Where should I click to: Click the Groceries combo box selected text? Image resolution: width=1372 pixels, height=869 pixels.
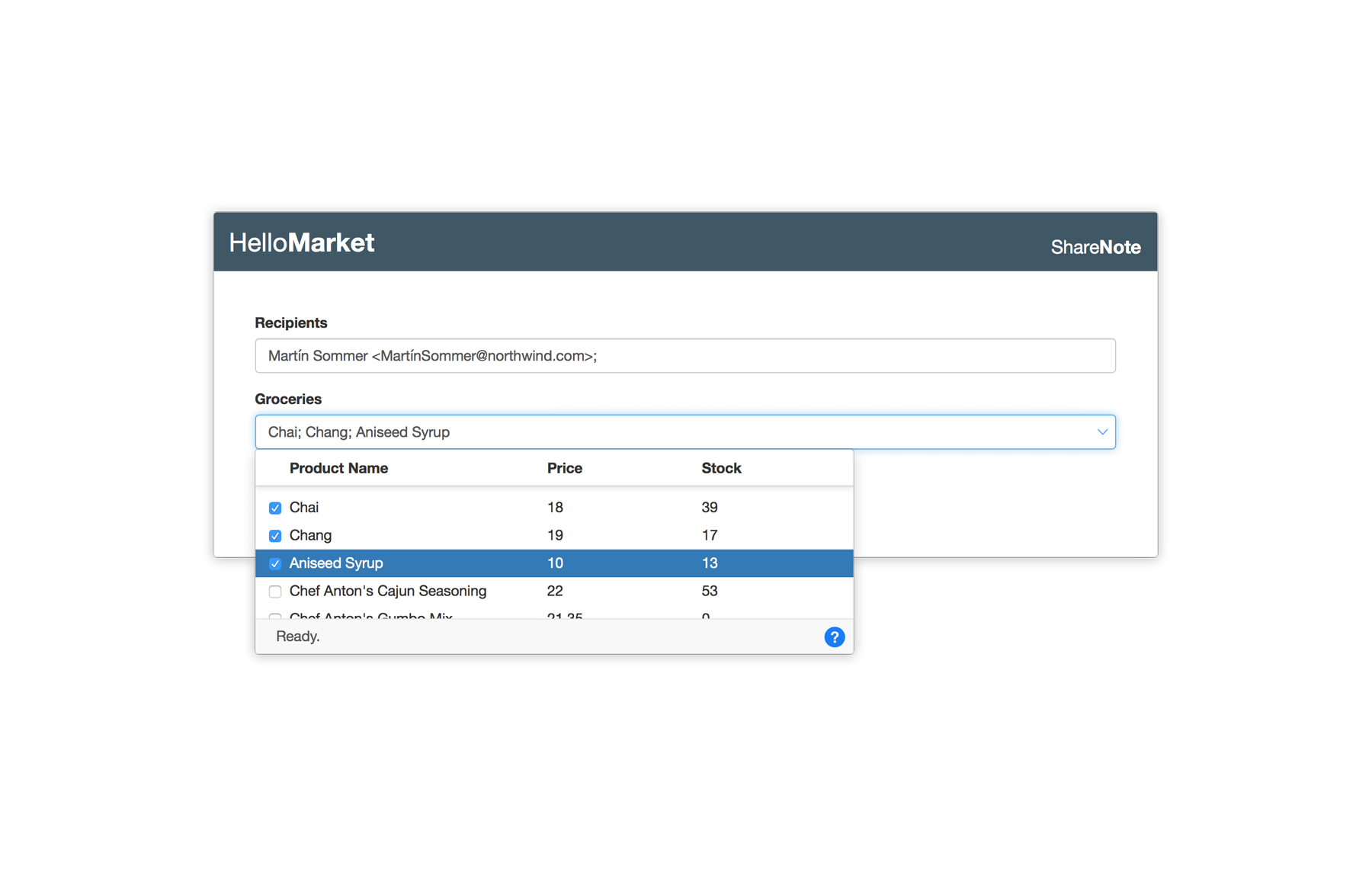[x=359, y=432]
